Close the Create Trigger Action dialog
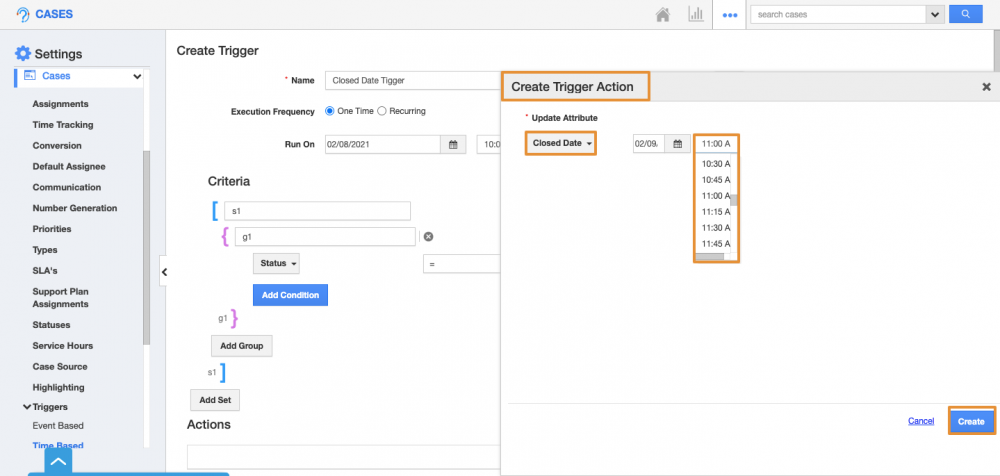The image size is (1000, 476). click(986, 87)
